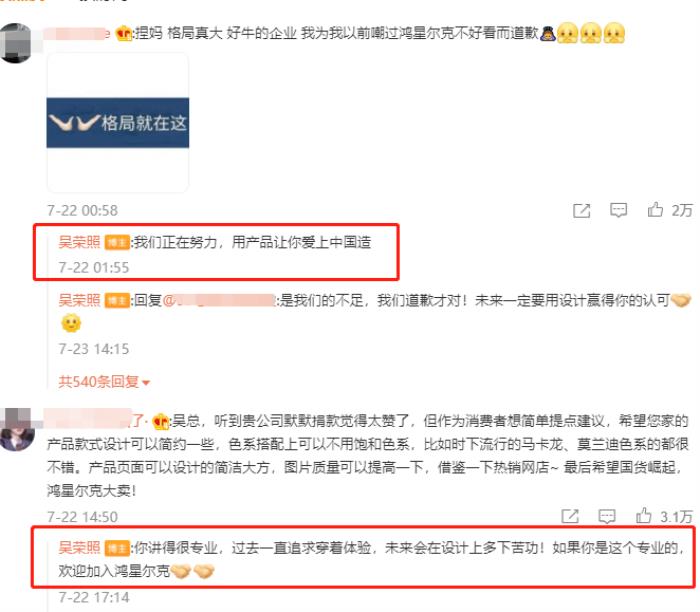Click the 博主 badge in first reply
The image size is (700, 612).
(x=117, y=243)
